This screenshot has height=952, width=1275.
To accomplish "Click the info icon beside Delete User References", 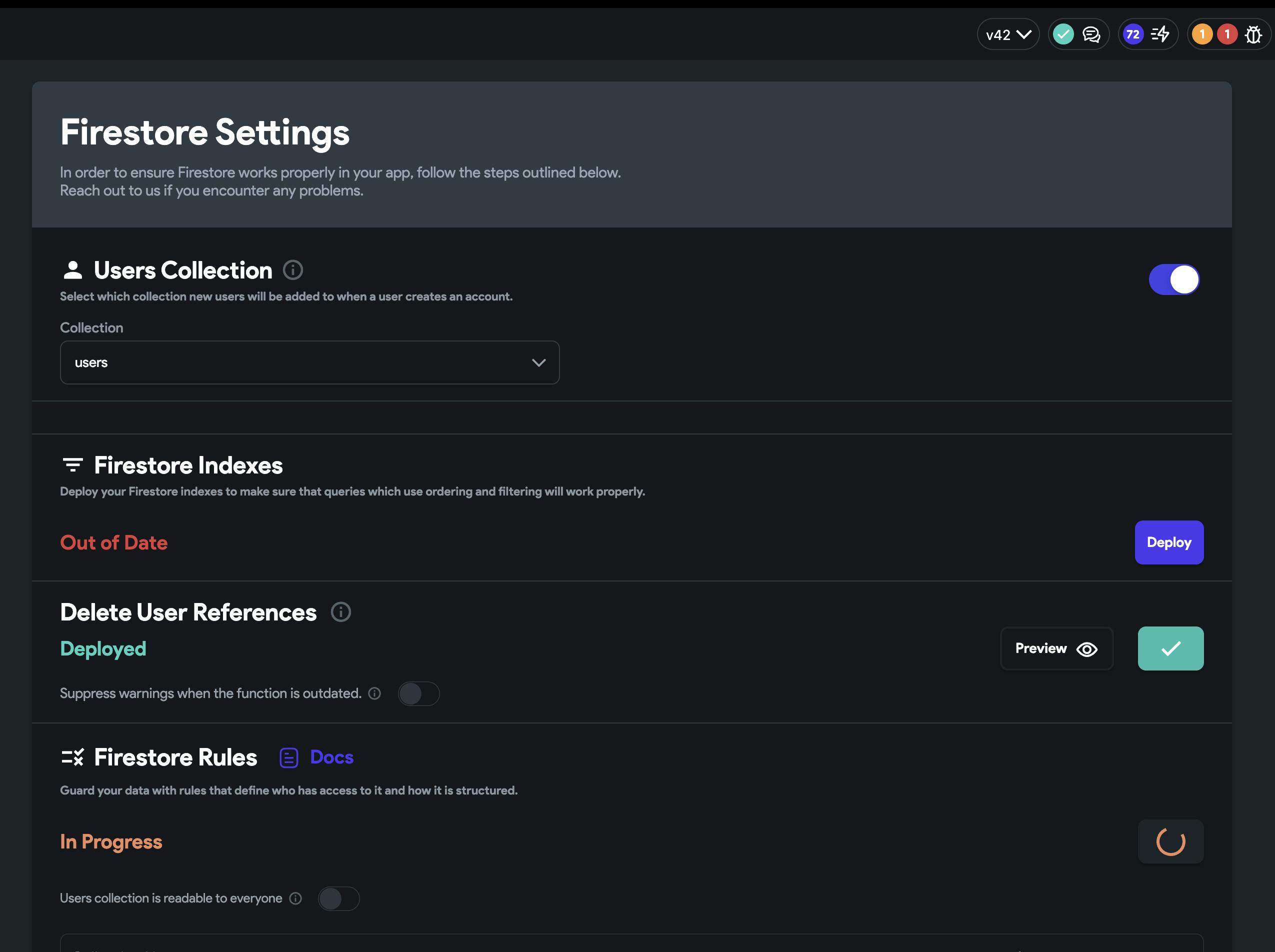I will coord(340,612).
